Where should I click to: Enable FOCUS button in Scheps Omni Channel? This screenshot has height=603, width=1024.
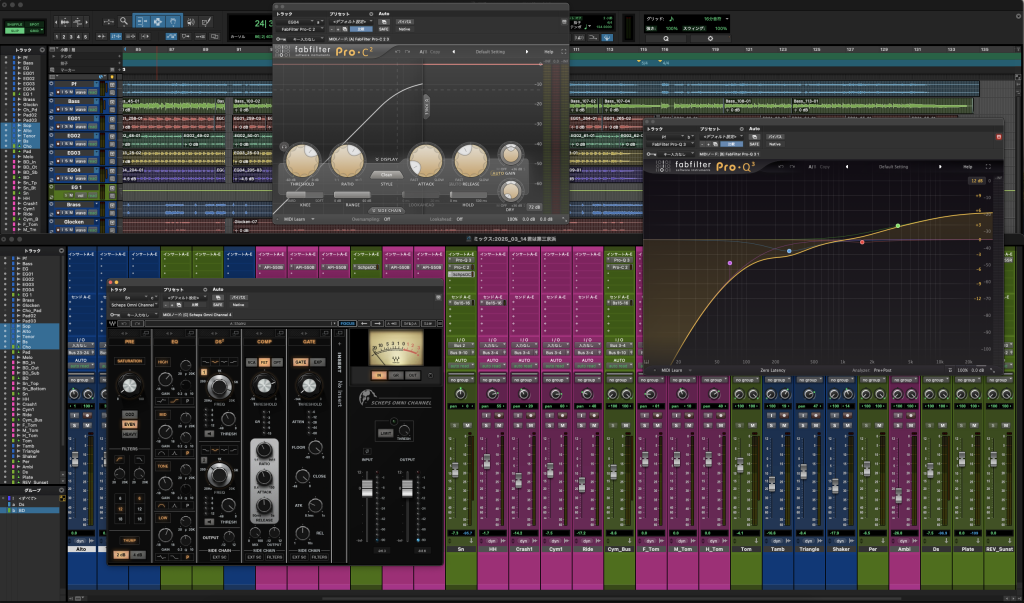pyautogui.click(x=347, y=323)
